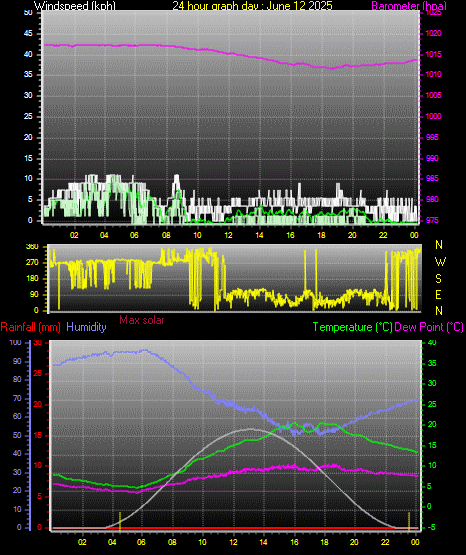The image size is (466, 555).
Task: Select the 80 humidity scale value
Action: (17, 379)
